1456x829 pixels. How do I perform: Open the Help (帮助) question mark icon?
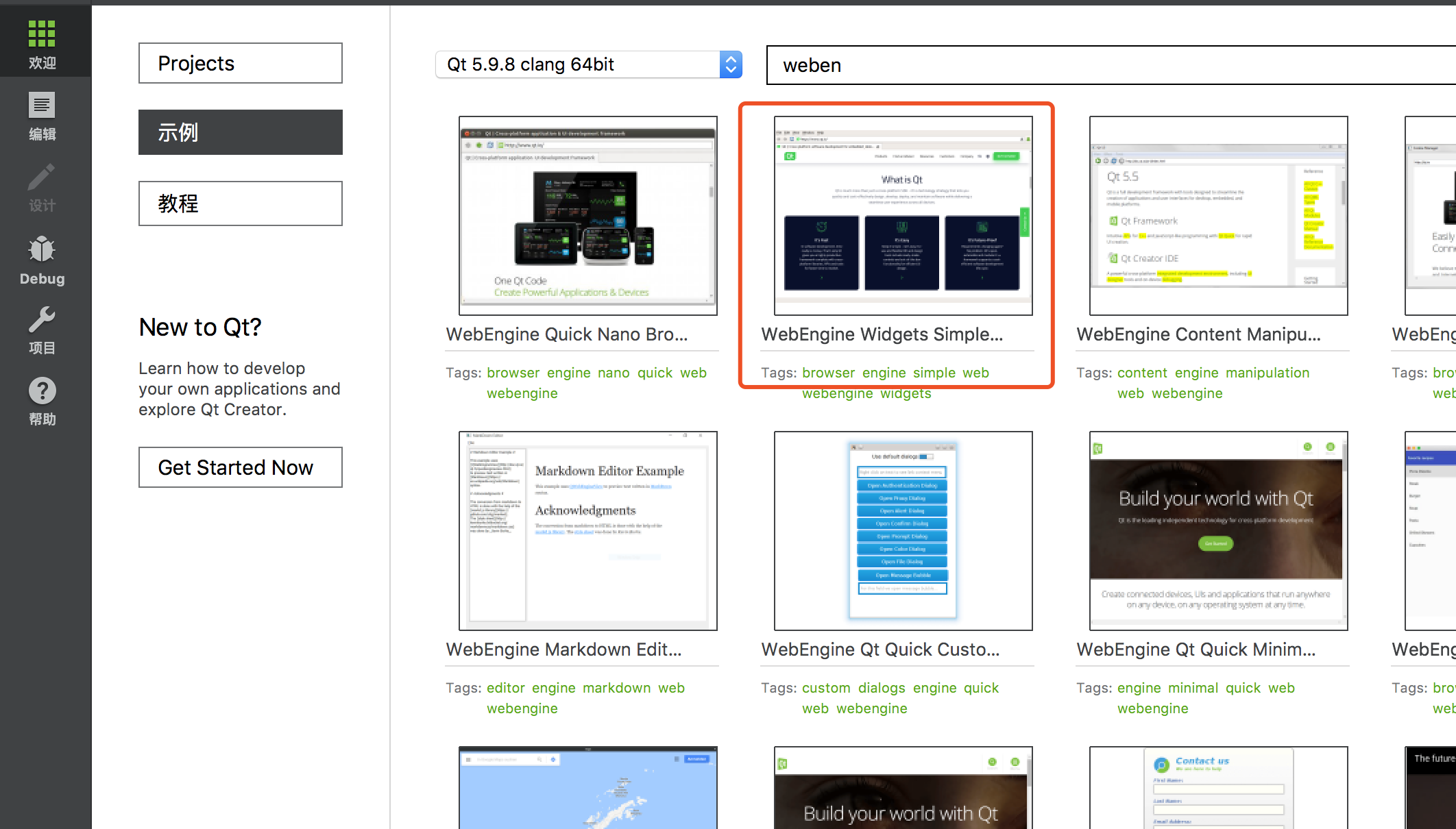coord(42,391)
